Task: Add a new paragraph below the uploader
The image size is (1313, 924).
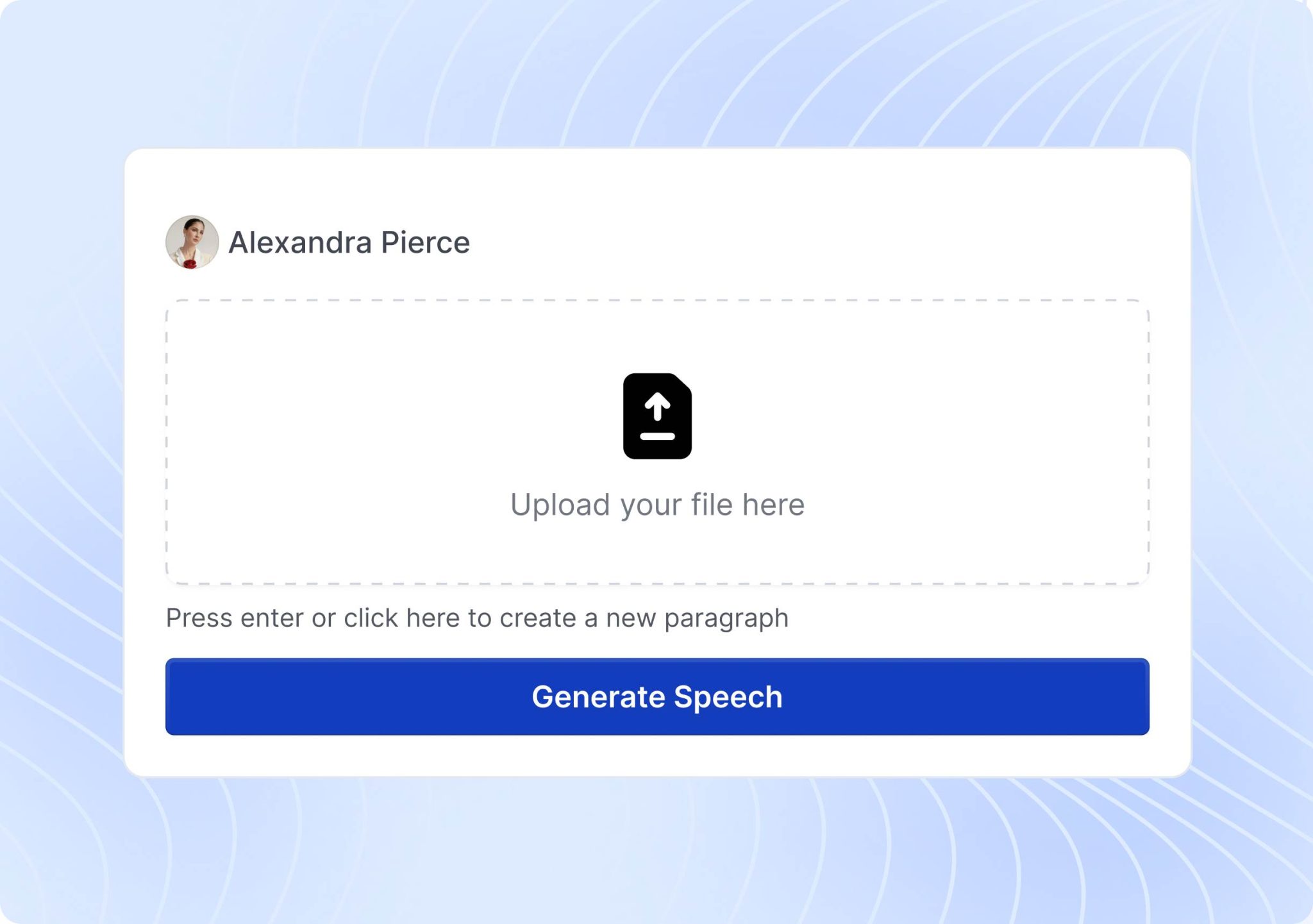Action: pos(478,617)
